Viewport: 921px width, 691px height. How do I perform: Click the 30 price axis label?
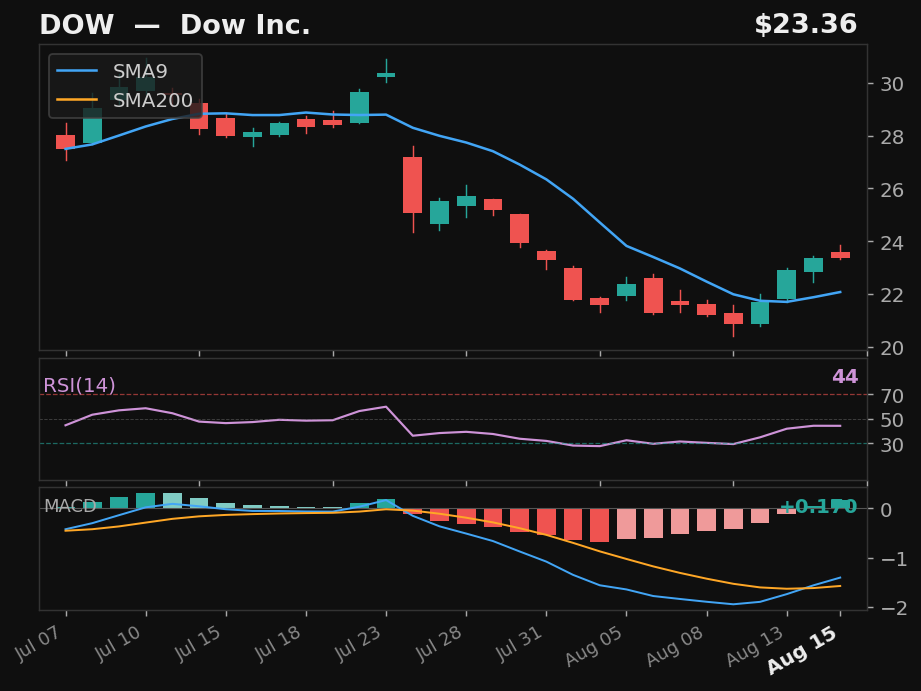click(x=892, y=85)
